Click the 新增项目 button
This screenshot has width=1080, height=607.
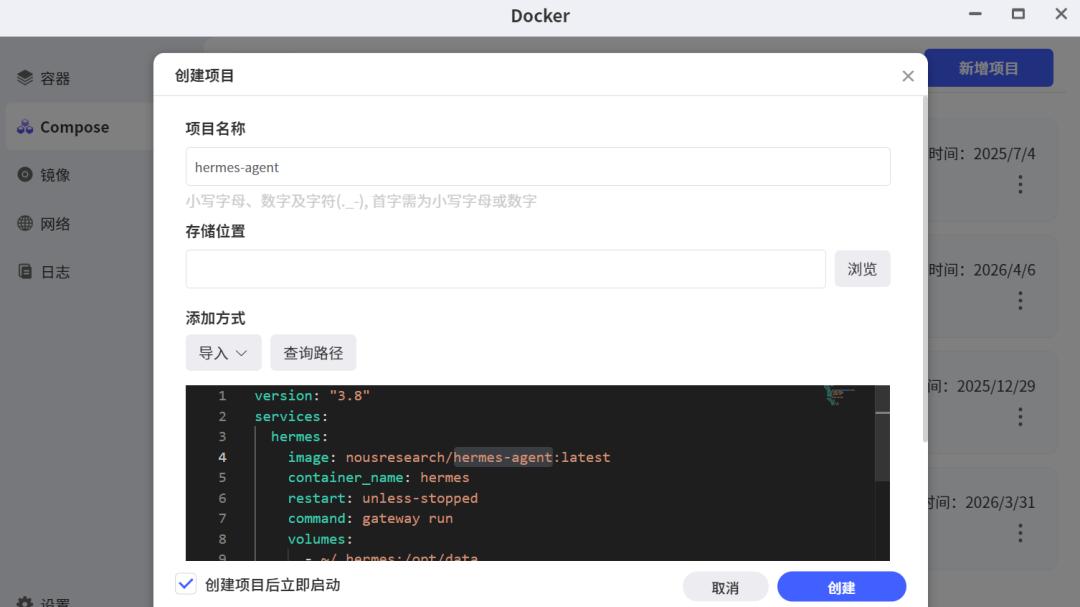click(x=988, y=68)
